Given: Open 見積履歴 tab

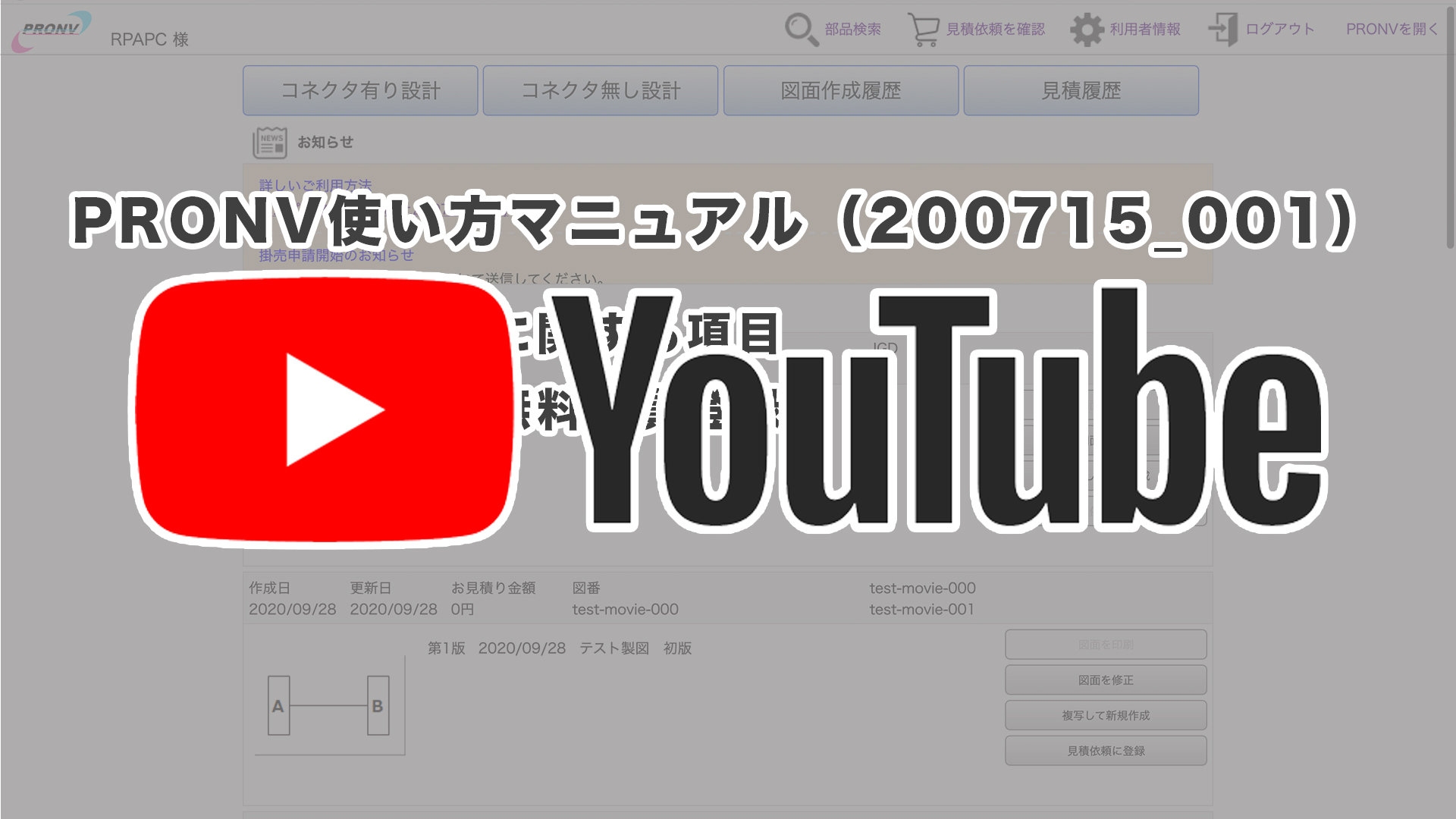Looking at the screenshot, I should pos(1081,90).
